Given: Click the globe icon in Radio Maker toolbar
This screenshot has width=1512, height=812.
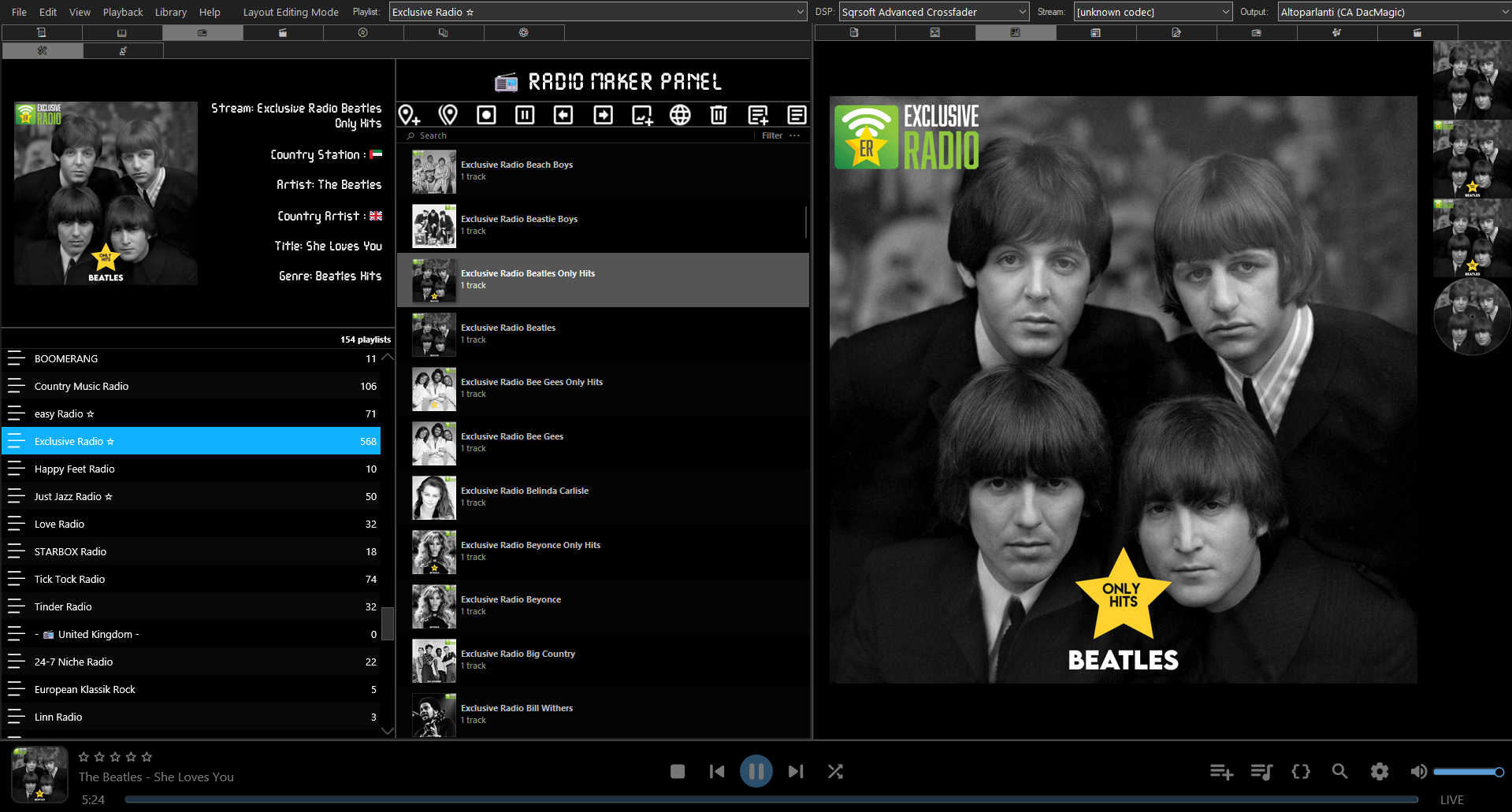Looking at the screenshot, I should 680,115.
